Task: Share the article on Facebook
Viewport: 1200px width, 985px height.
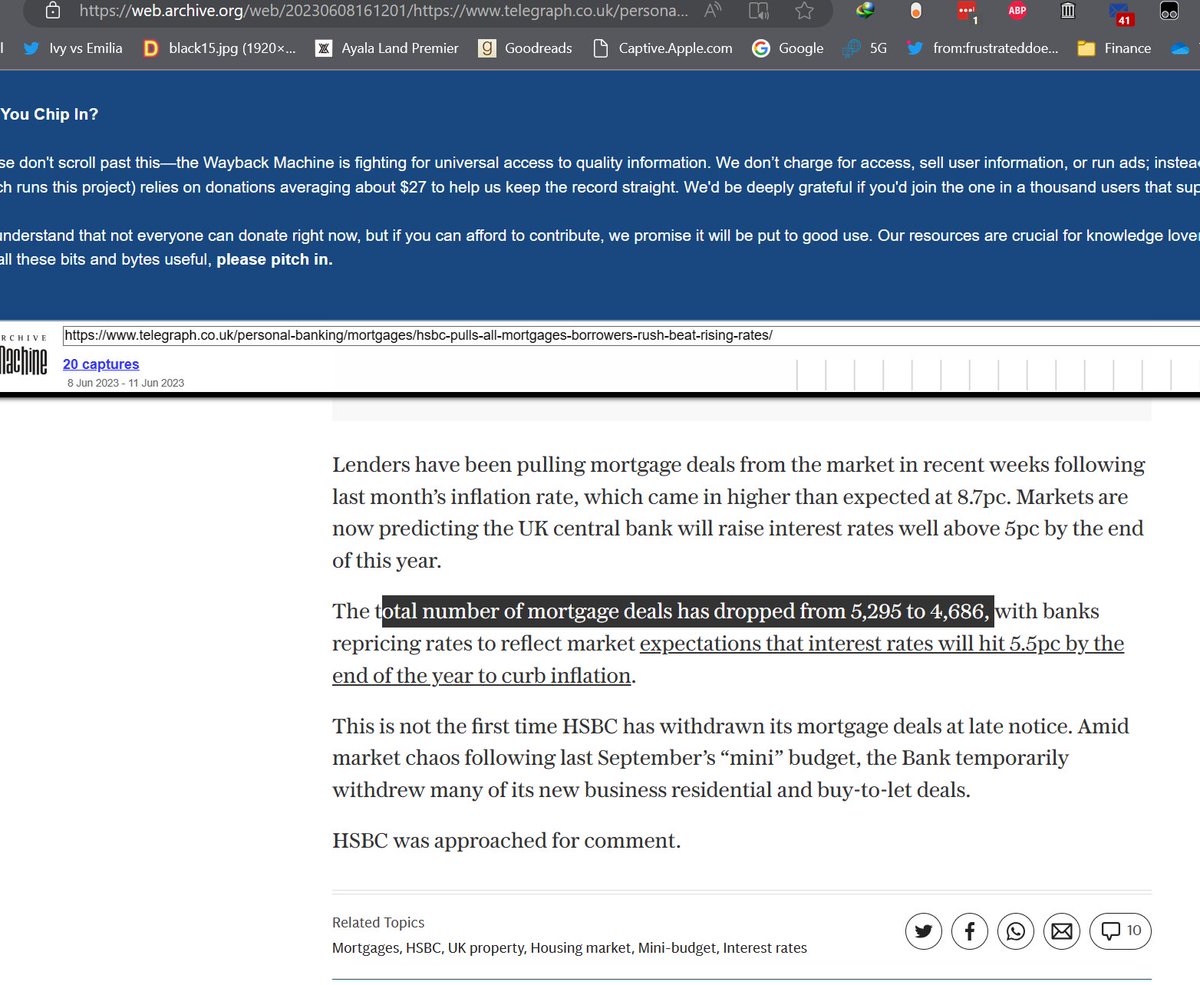Action: coord(969,931)
